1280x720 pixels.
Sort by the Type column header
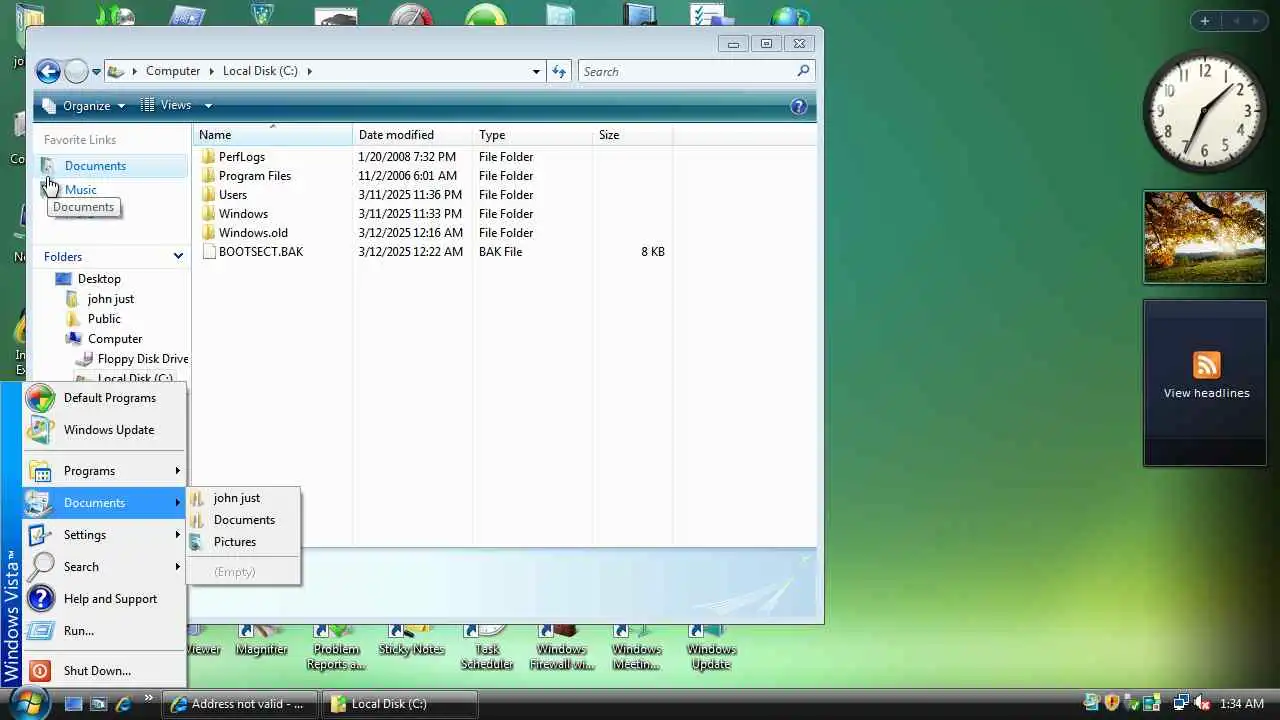(x=533, y=135)
